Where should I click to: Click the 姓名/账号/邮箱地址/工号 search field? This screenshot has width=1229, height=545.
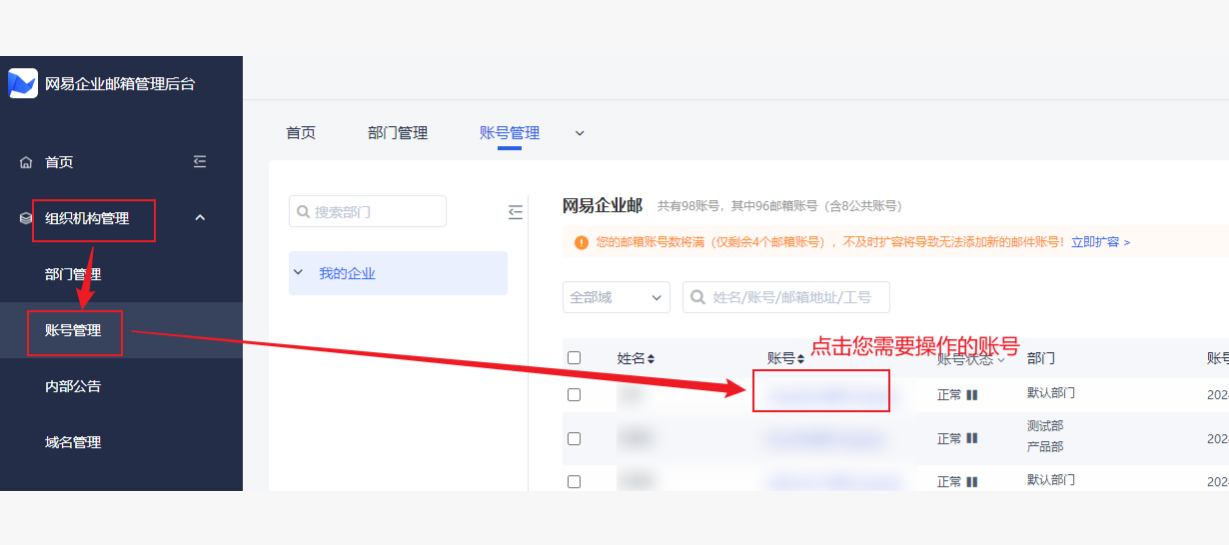point(786,297)
